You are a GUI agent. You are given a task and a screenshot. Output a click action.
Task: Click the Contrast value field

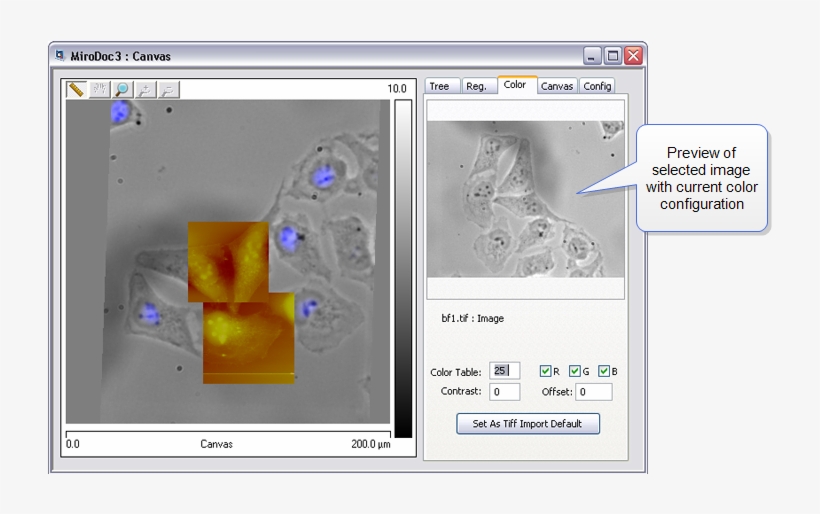coord(504,392)
